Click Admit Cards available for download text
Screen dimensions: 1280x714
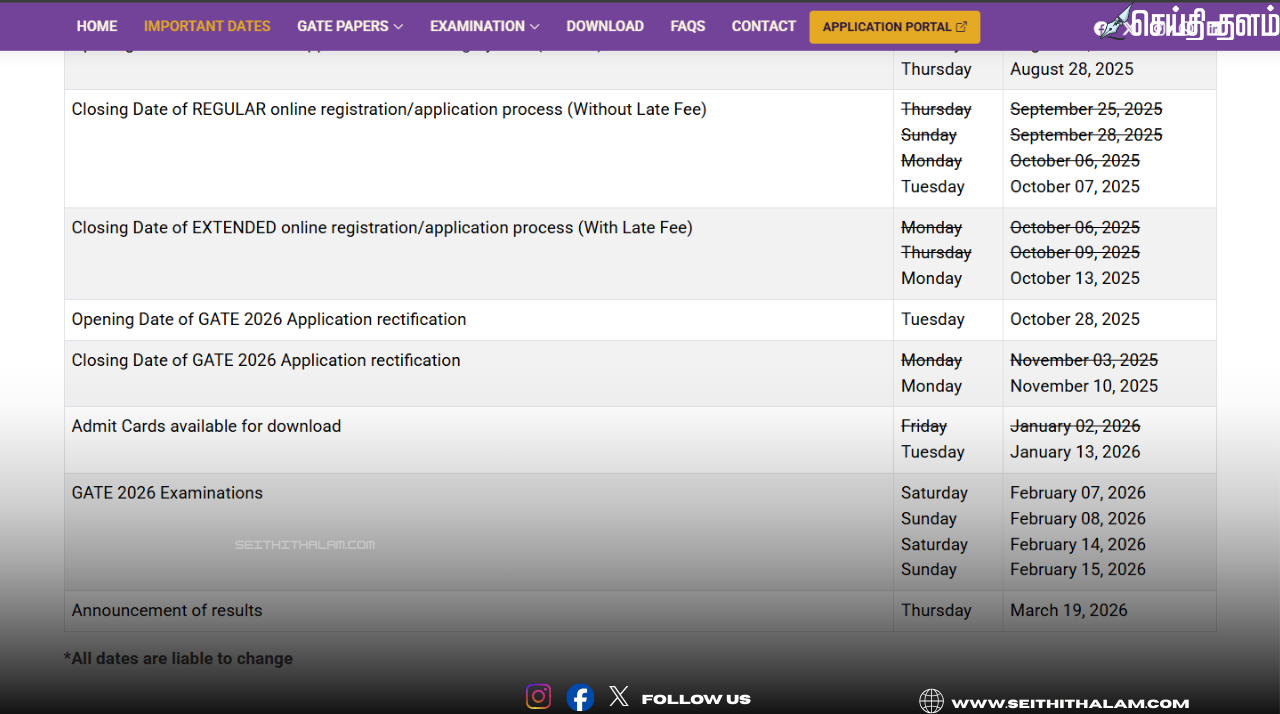click(x=206, y=426)
